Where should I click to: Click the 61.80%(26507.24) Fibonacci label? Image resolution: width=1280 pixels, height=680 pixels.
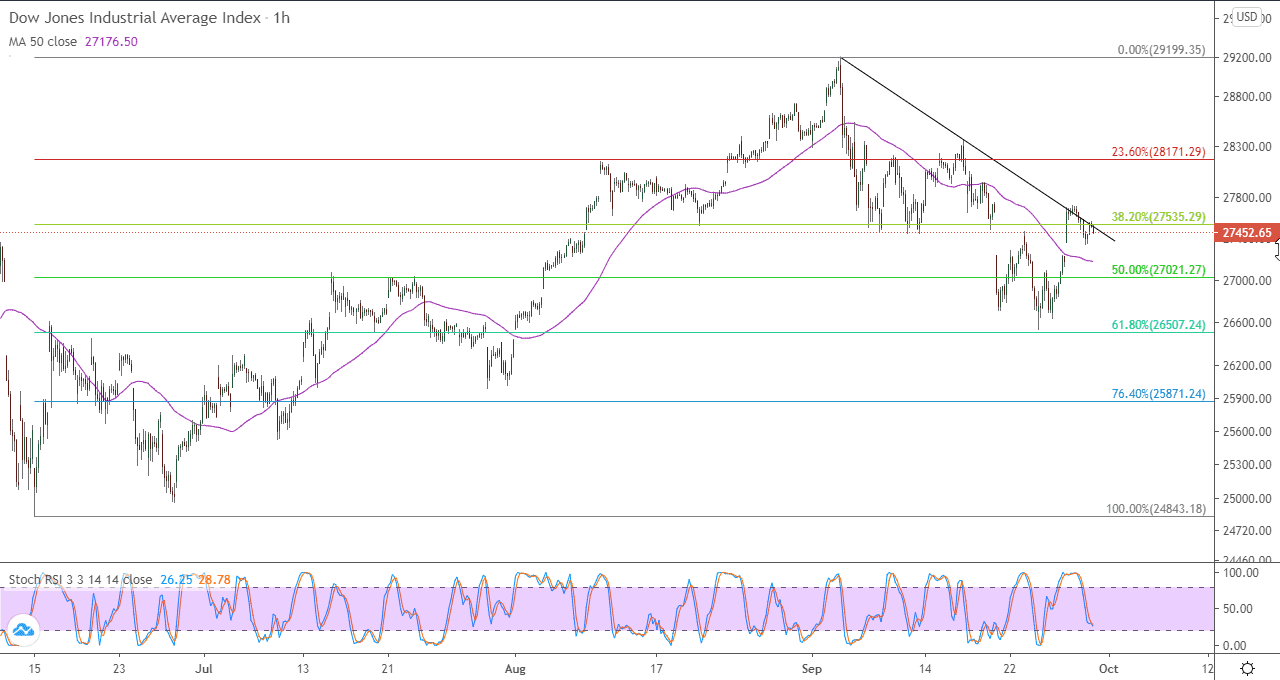1159,325
